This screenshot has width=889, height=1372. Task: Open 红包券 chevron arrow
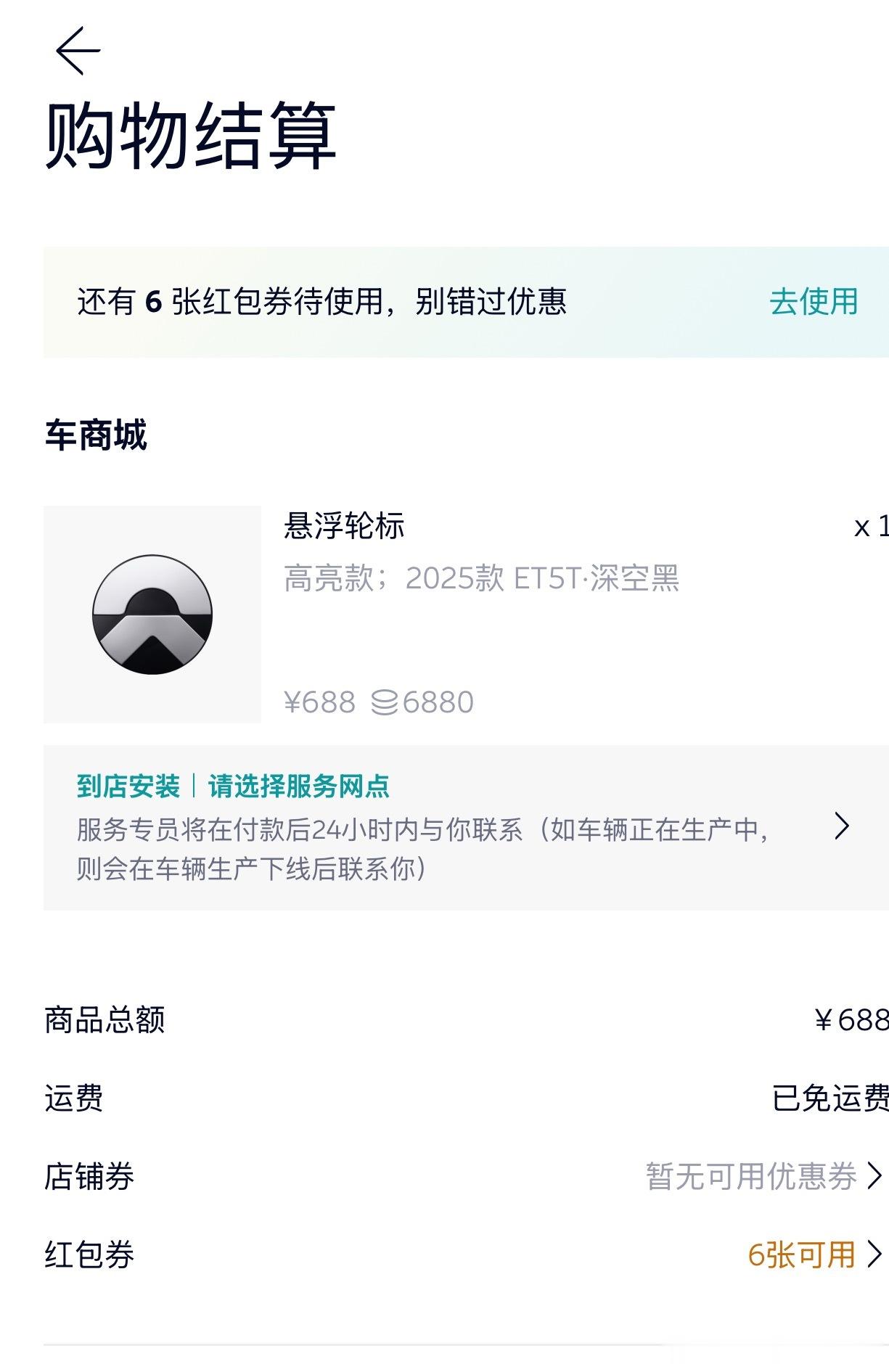(x=874, y=1254)
